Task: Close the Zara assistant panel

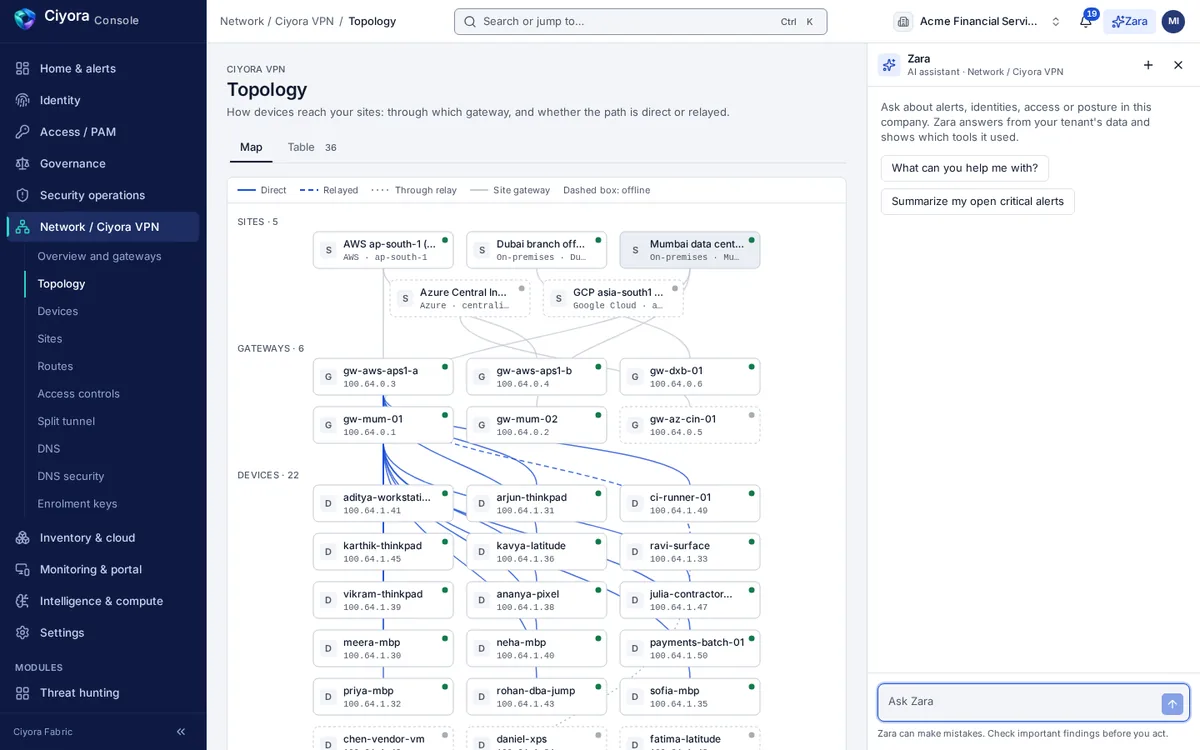Action: tap(1178, 65)
